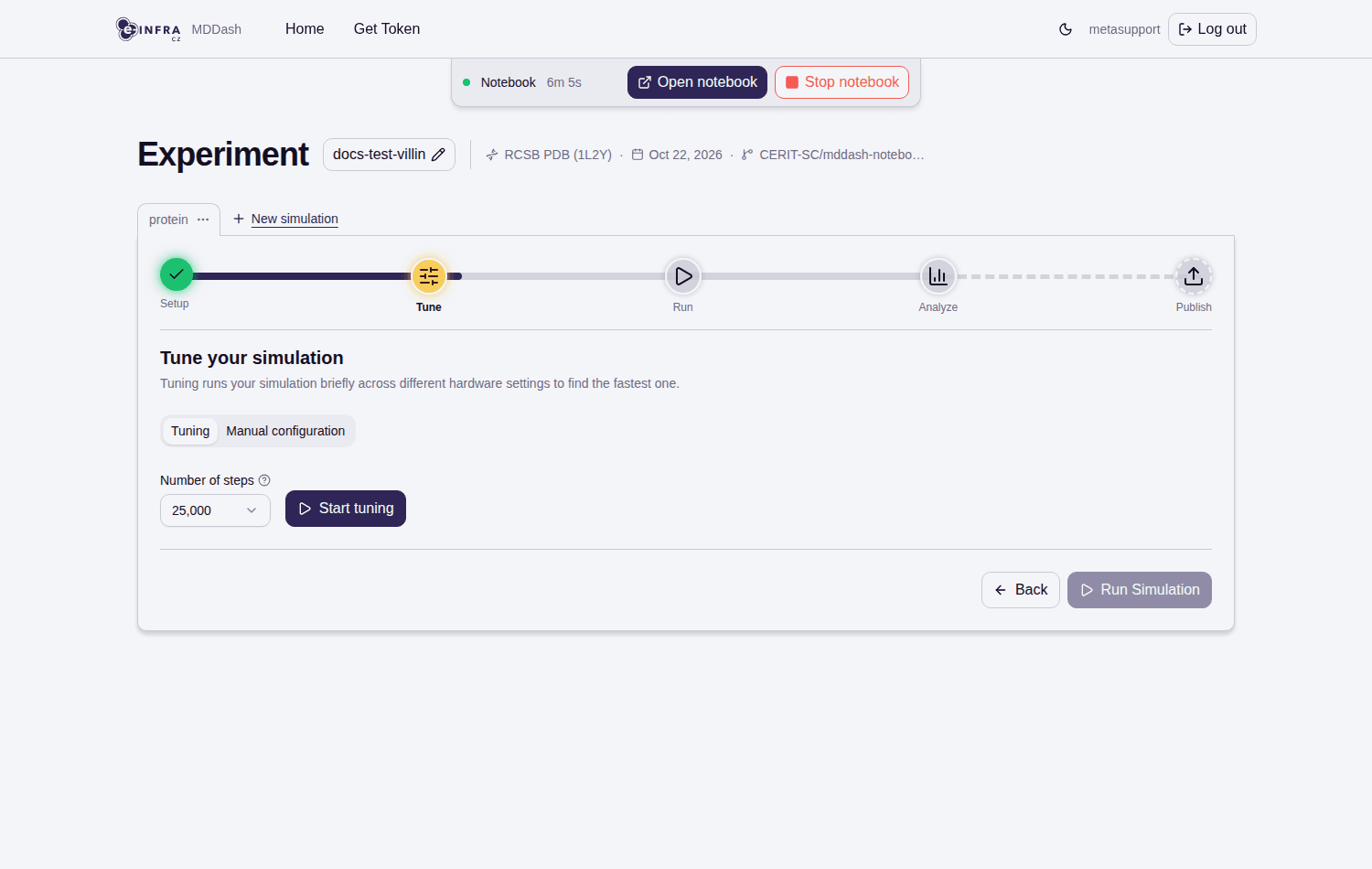Switch to the Tuning mode tab
This screenshot has width=1372, height=869.
pos(190,431)
